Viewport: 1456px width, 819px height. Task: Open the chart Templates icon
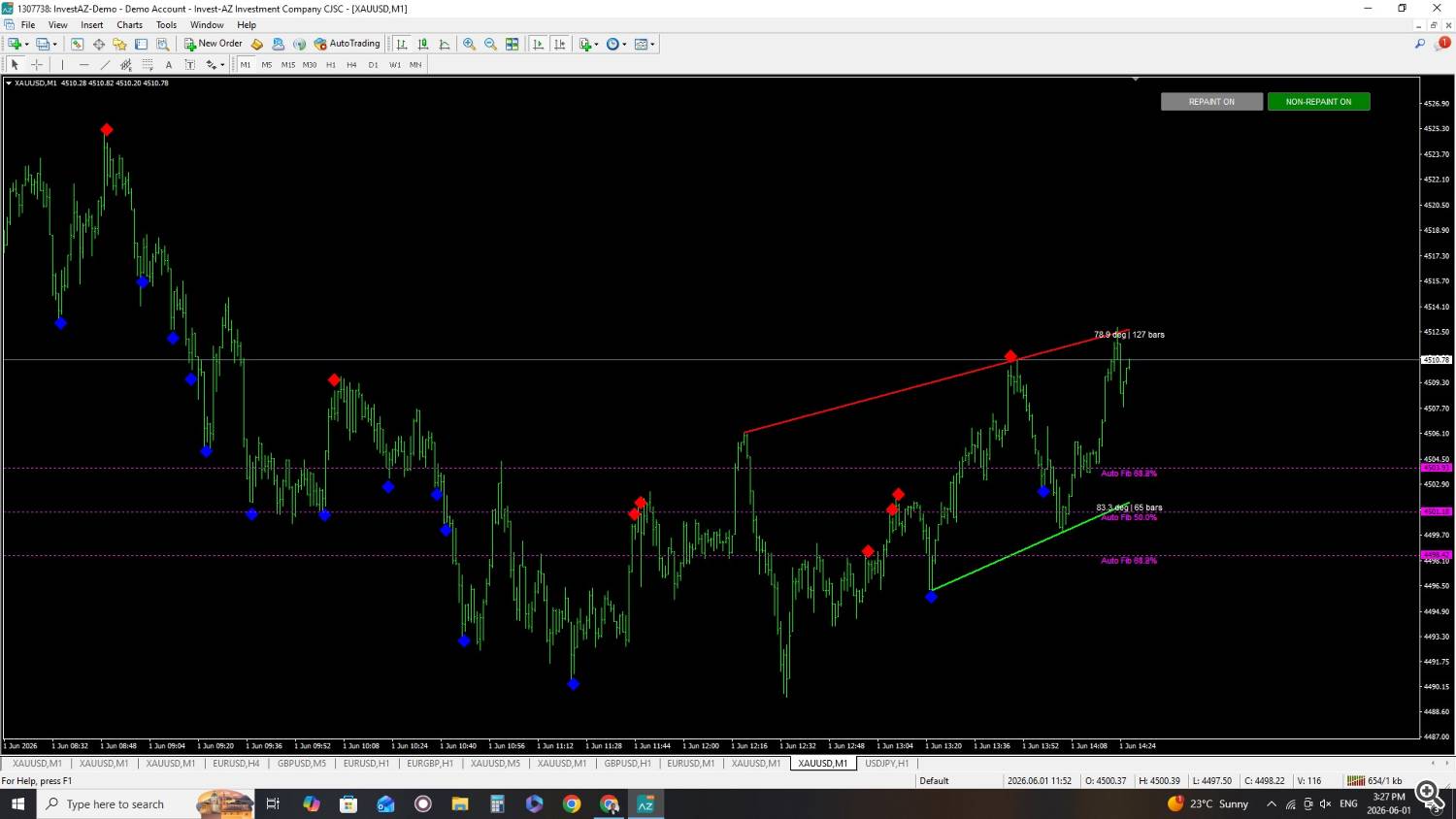click(641, 44)
